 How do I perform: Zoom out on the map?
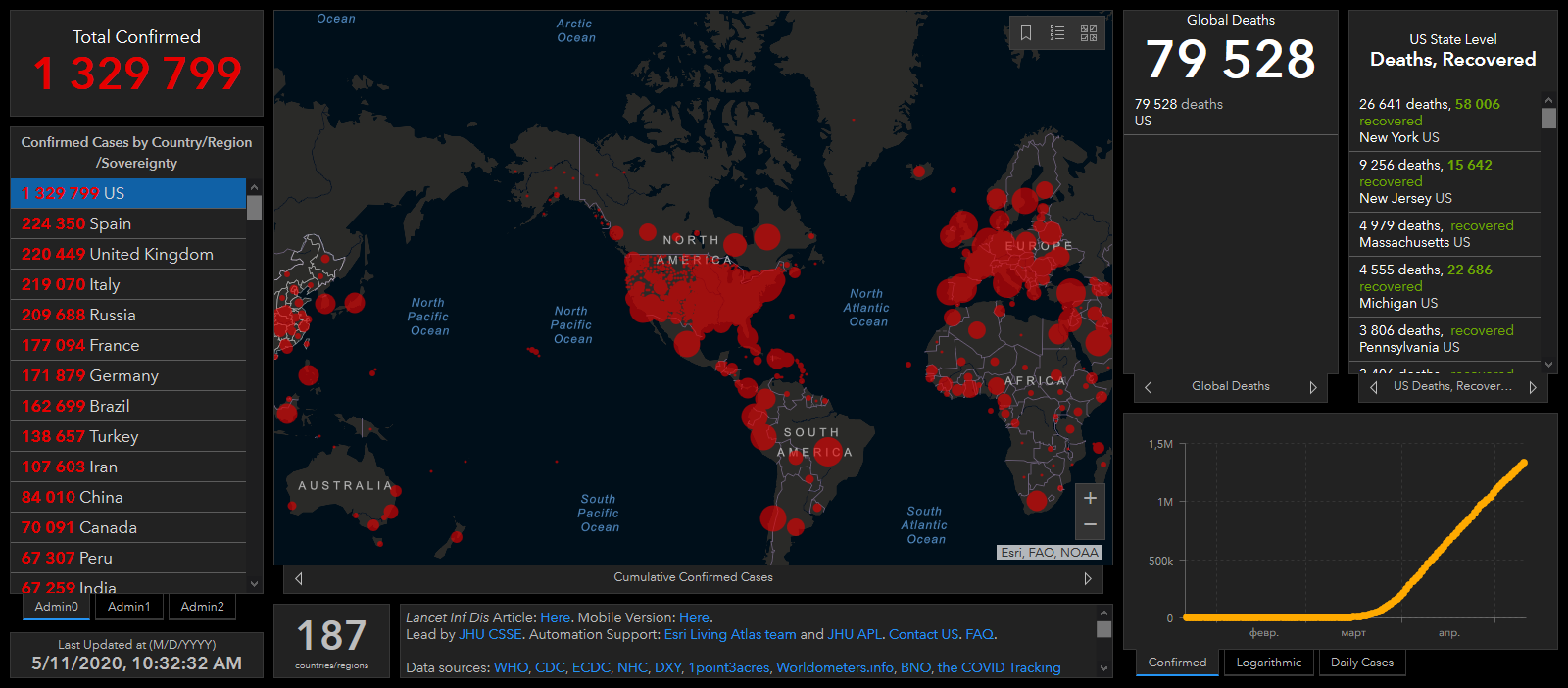[x=1090, y=525]
